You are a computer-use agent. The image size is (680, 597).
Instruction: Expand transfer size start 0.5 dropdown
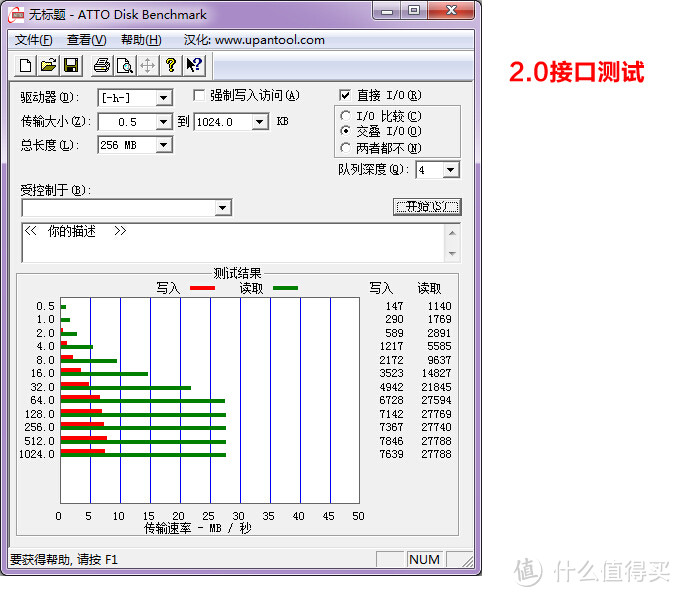pos(163,122)
